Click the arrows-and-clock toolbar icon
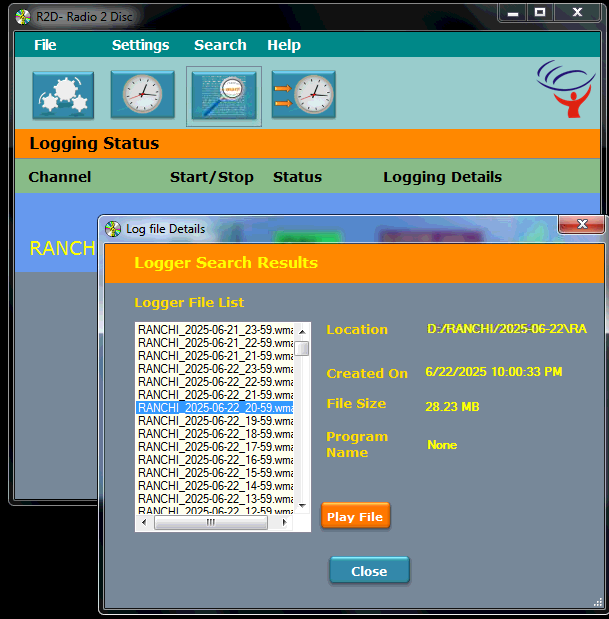 coord(304,94)
